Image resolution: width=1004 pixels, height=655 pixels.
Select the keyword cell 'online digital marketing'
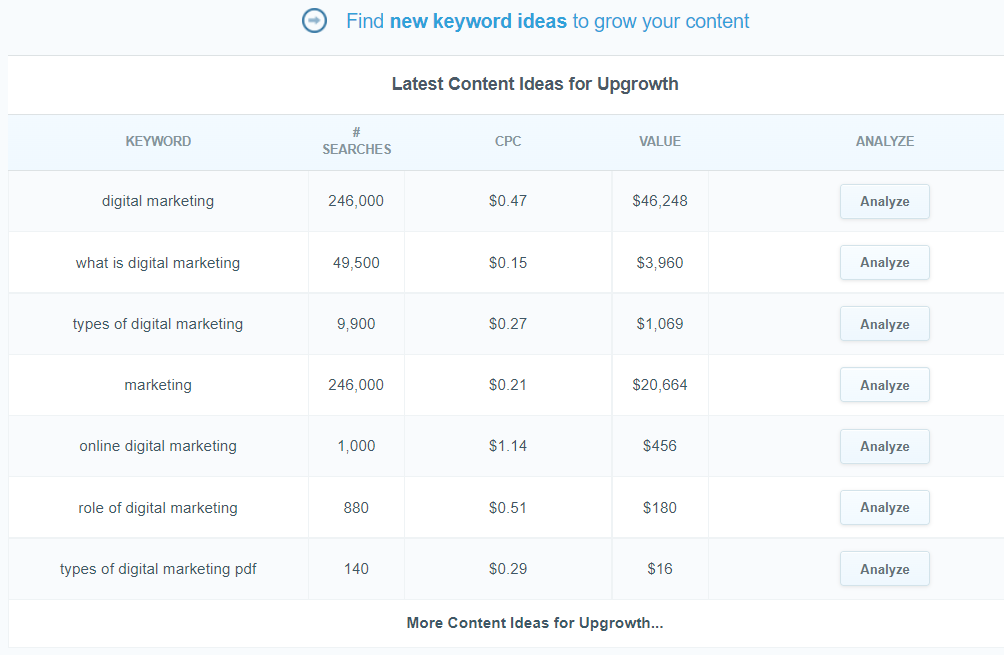coord(158,446)
